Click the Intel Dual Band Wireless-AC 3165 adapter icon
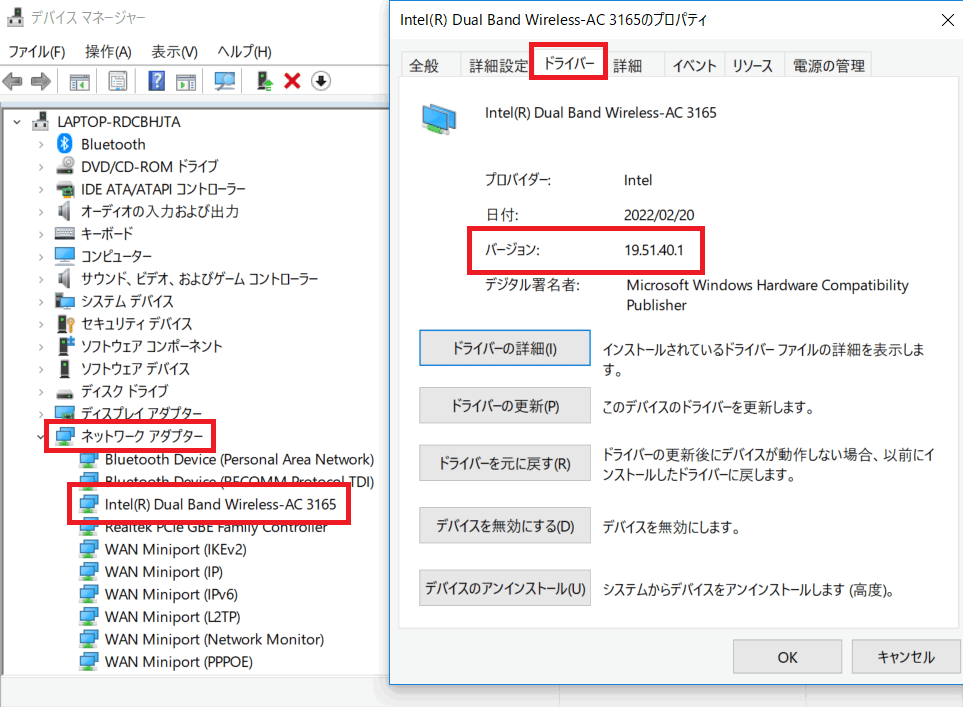The width and height of the screenshot is (963, 707). coord(89,504)
